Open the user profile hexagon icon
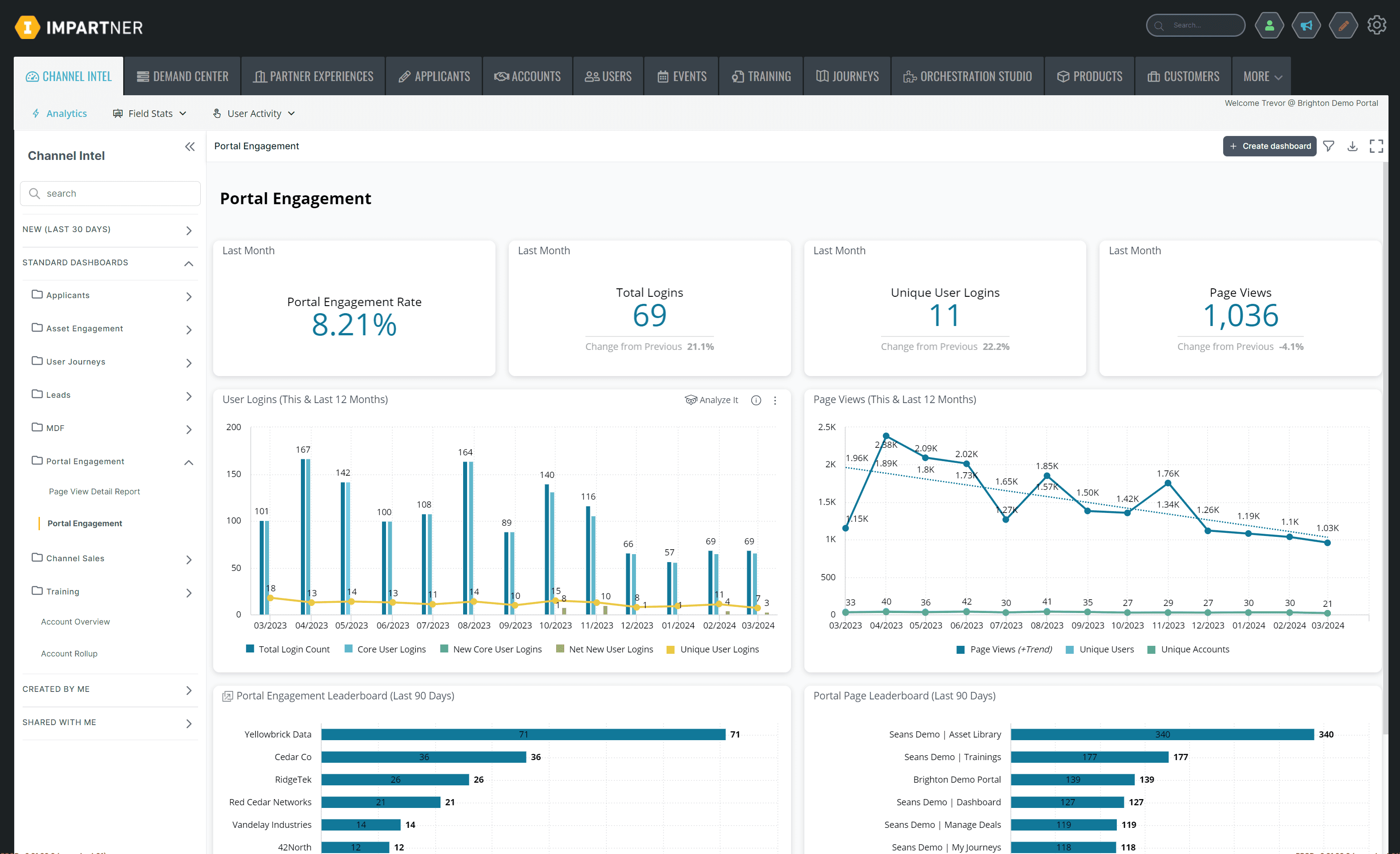Screen dimensions: 1400x854 click(1269, 26)
